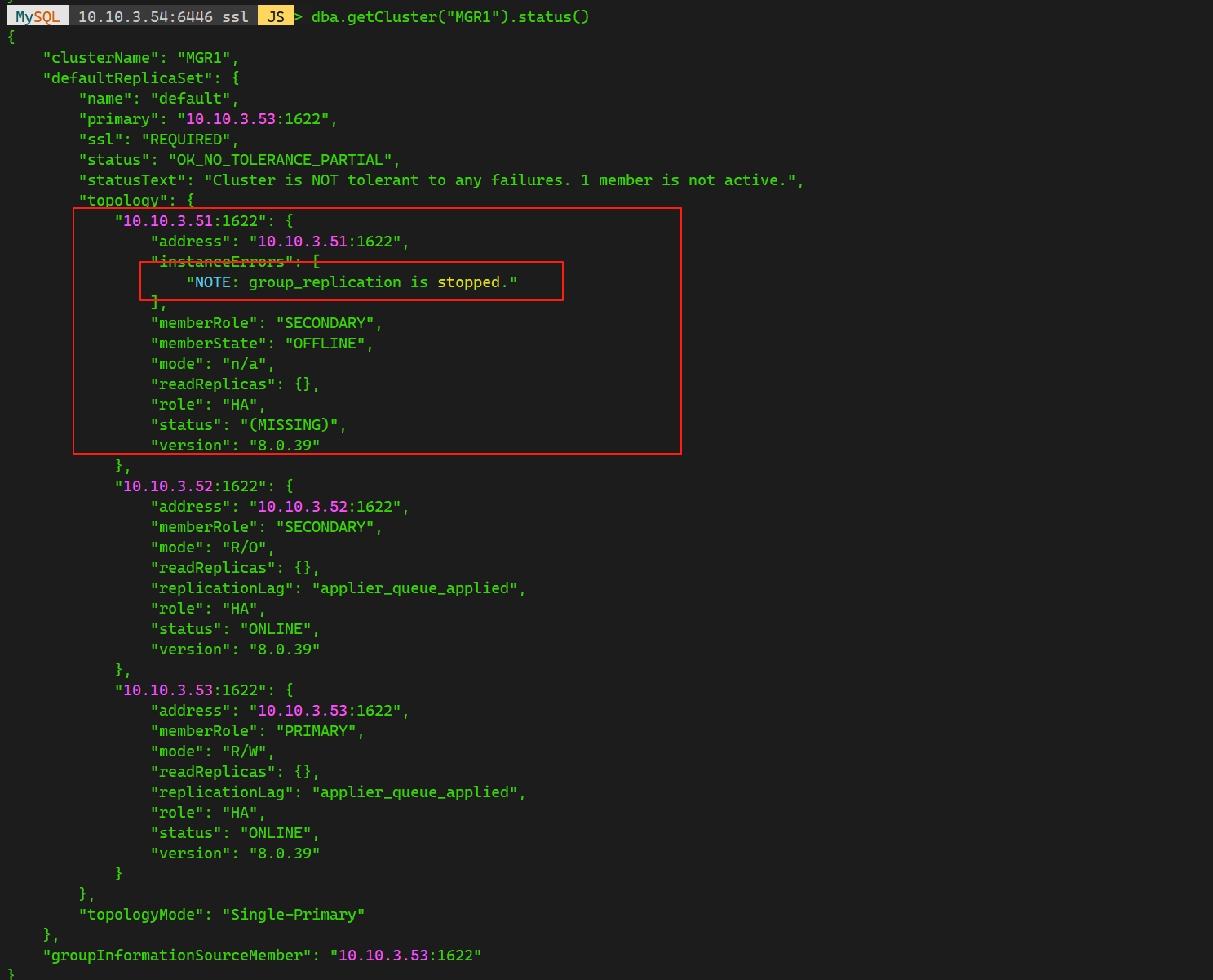1213x980 pixels.
Task: Click the groupInformationSourceMember address value
Action: [x=405, y=956]
